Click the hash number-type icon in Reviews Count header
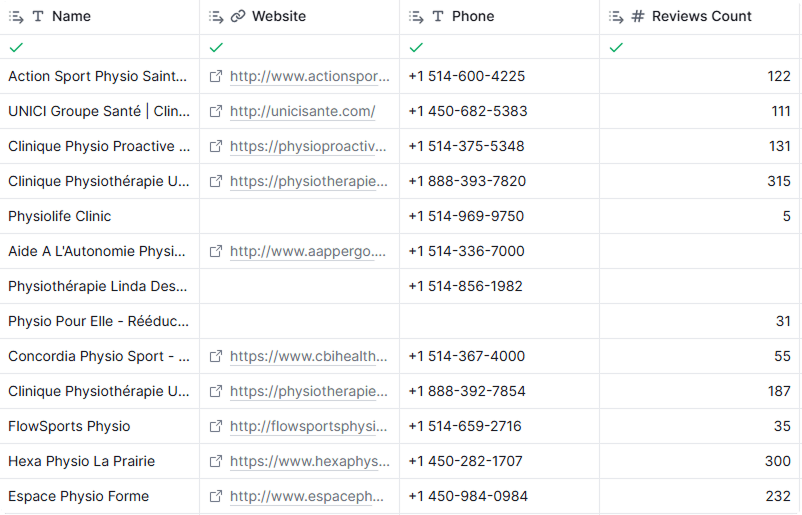 pos(638,17)
